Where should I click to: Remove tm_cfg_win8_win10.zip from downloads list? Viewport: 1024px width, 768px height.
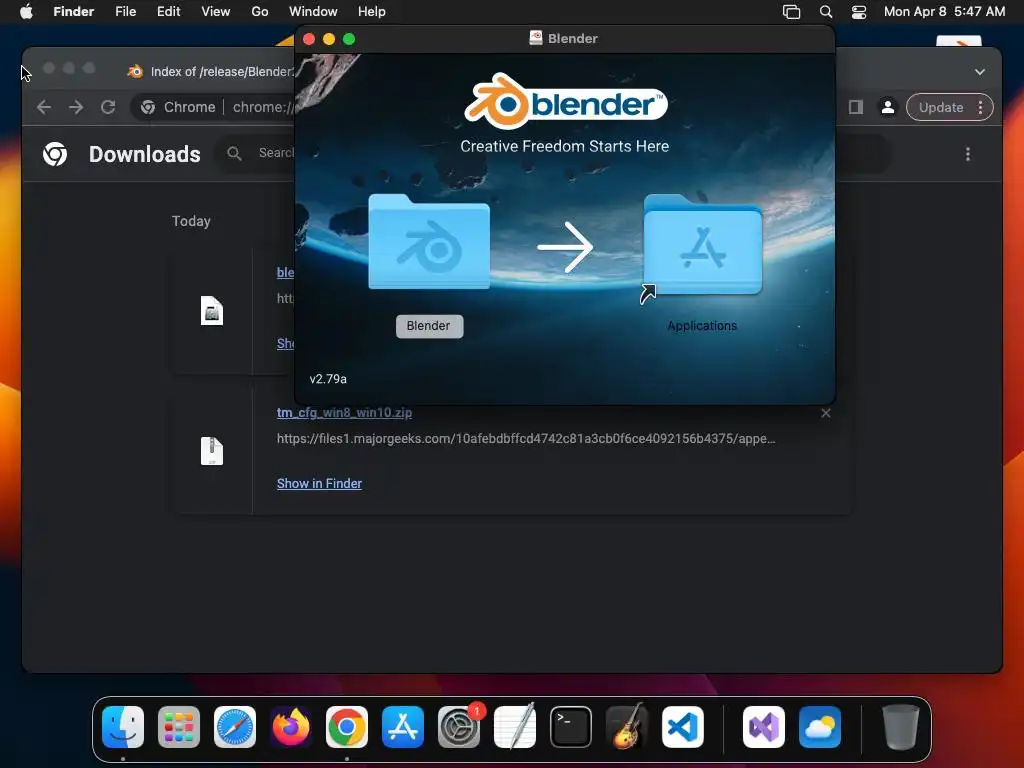pos(825,413)
